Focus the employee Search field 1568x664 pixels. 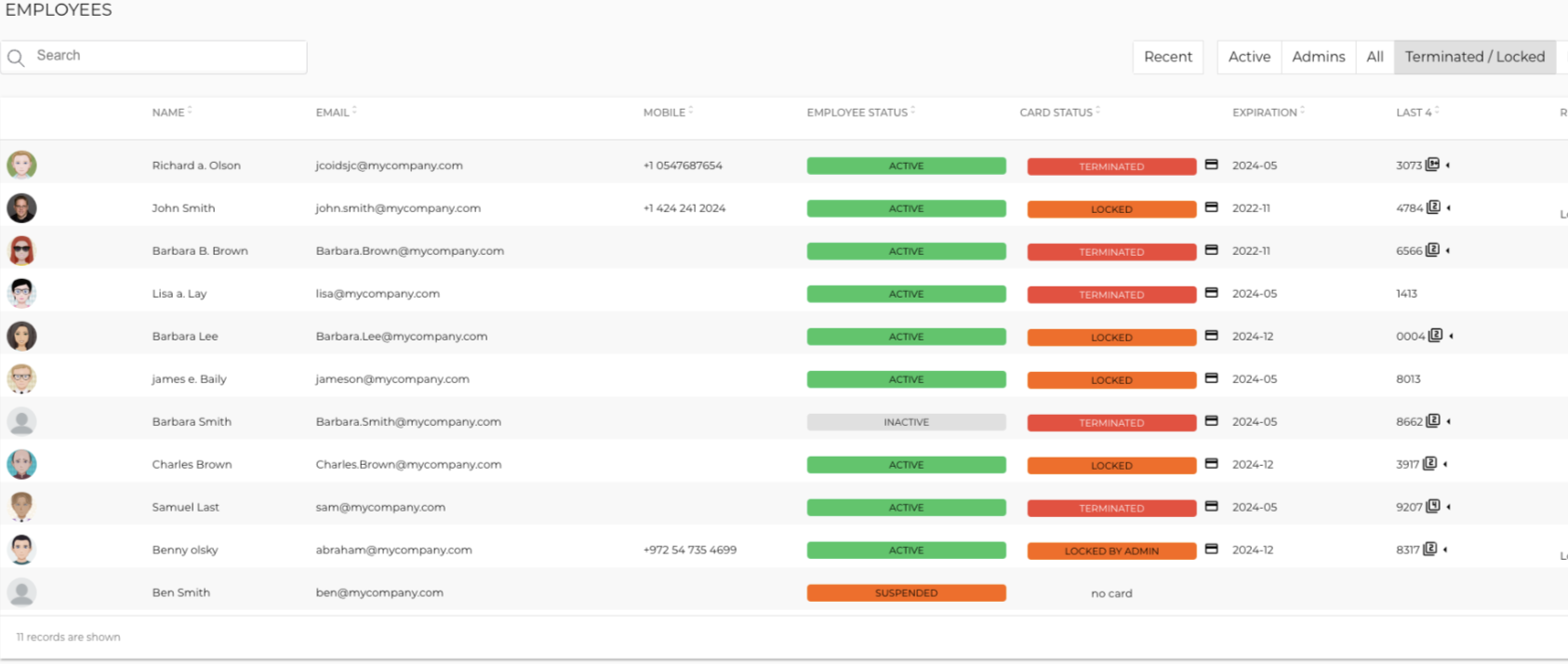153,57
